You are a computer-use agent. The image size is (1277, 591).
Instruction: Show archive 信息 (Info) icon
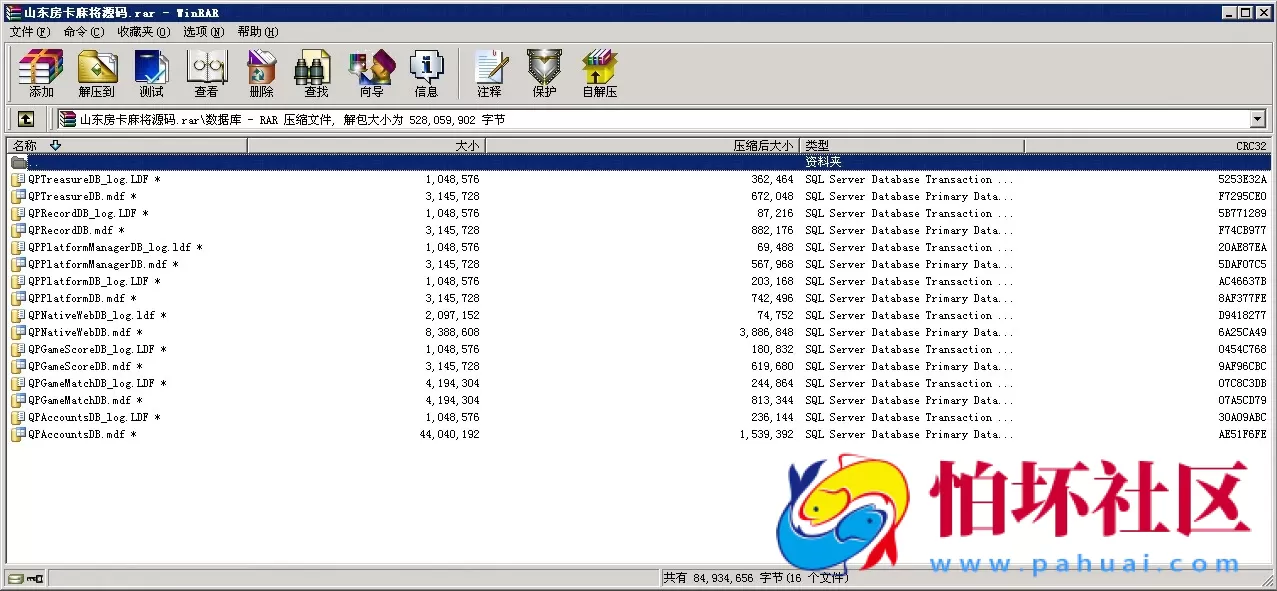(426, 74)
